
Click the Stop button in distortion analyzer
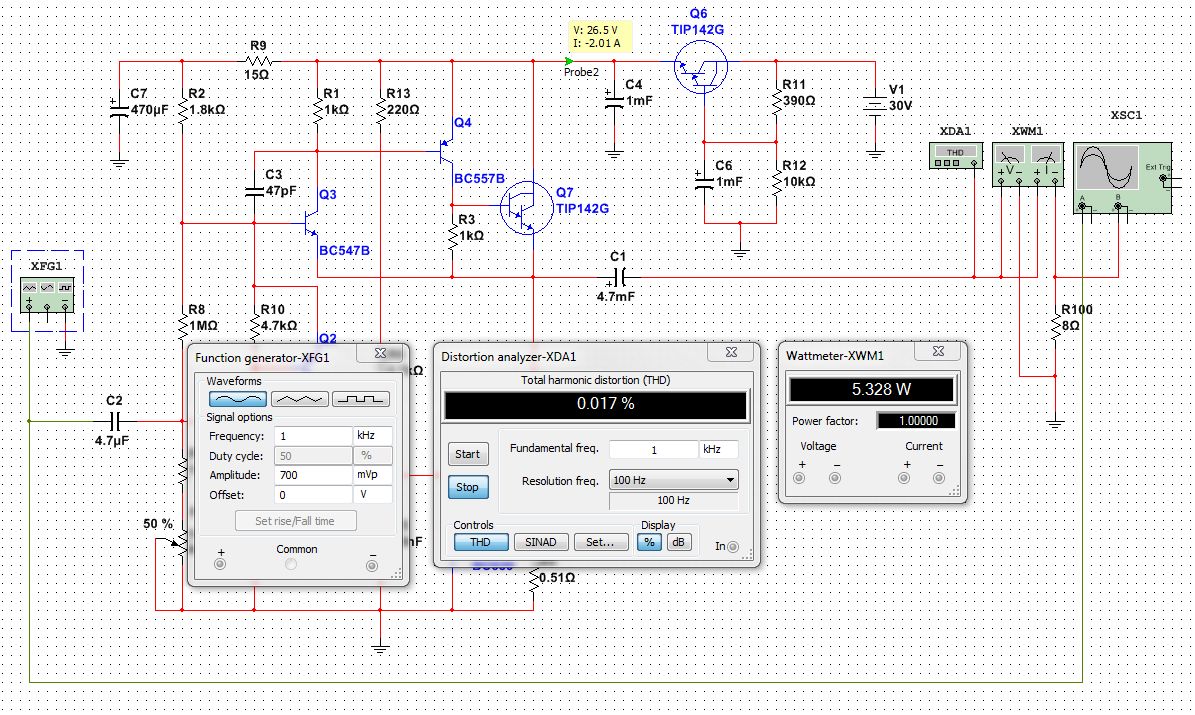pyautogui.click(x=467, y=487)
